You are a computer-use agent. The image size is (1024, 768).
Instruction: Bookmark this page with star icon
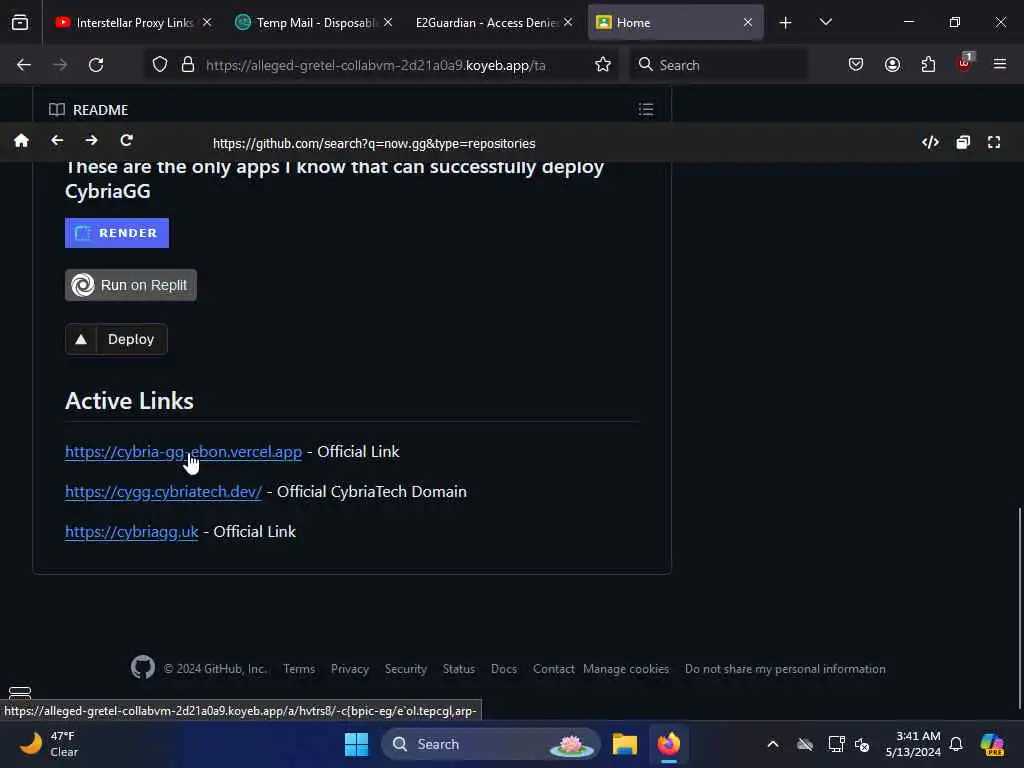(x=603, y=65)
